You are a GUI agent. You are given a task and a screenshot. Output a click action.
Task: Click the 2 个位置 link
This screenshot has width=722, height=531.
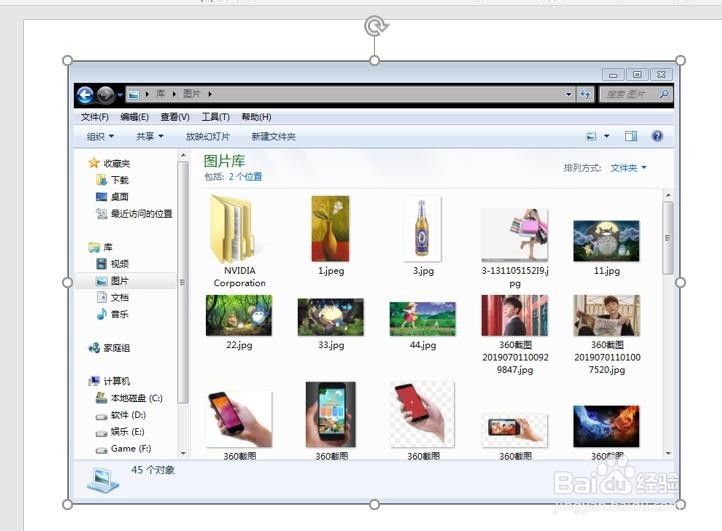coord(245,176)
